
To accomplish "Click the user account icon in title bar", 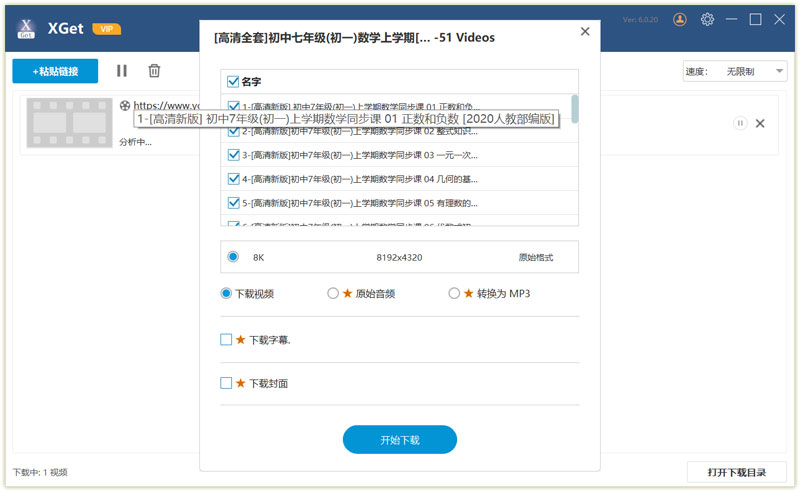I will point(681,19).
